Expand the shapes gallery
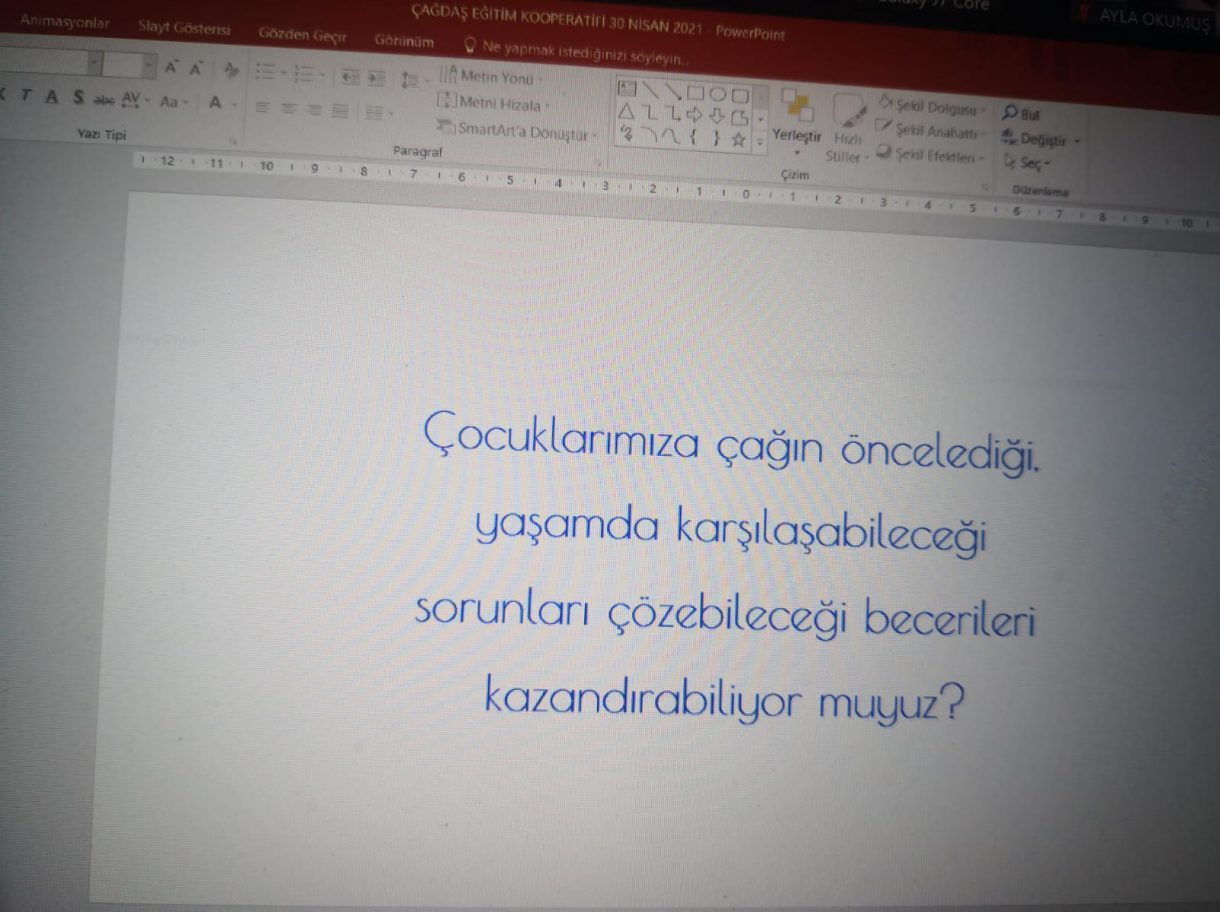This screenshot has height=912, width=1220. tap(760, 142)
